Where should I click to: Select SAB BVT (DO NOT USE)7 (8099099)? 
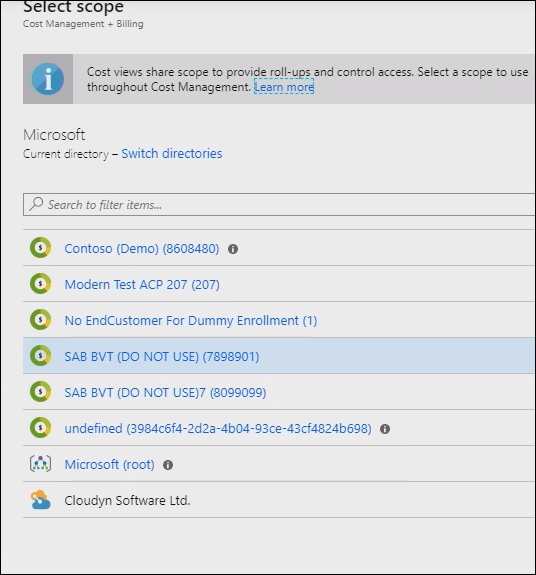point(165,392)
